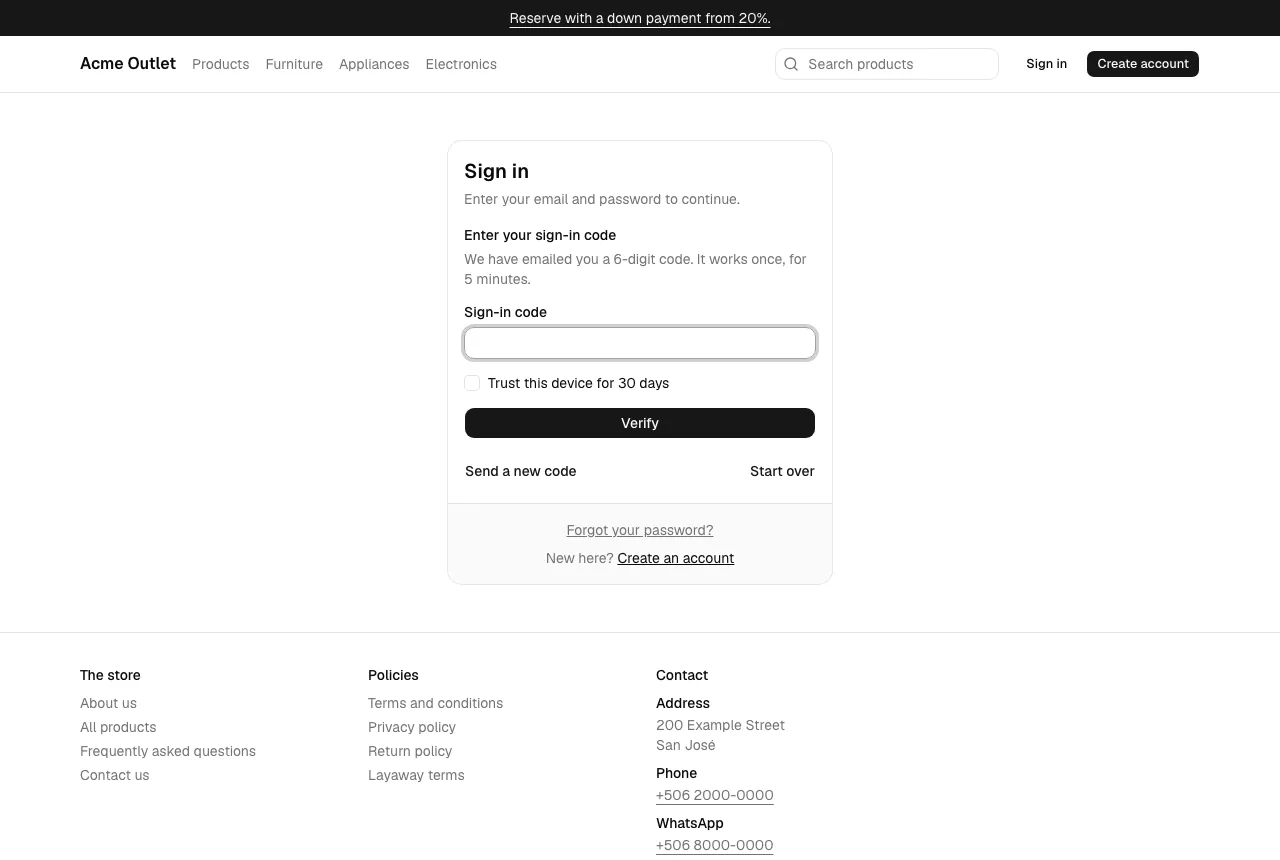Open the Privacy policy link
1280x860 pixels.
click(x=412, y=727)
